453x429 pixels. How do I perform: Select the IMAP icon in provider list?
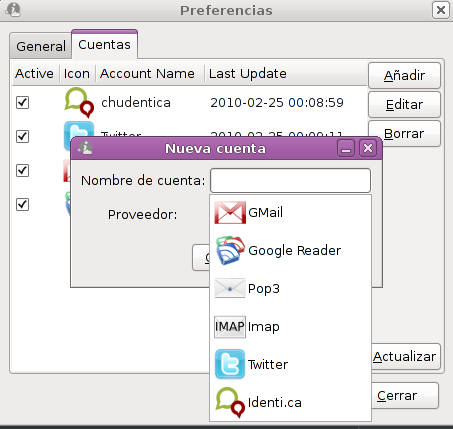tap(230, 327)
